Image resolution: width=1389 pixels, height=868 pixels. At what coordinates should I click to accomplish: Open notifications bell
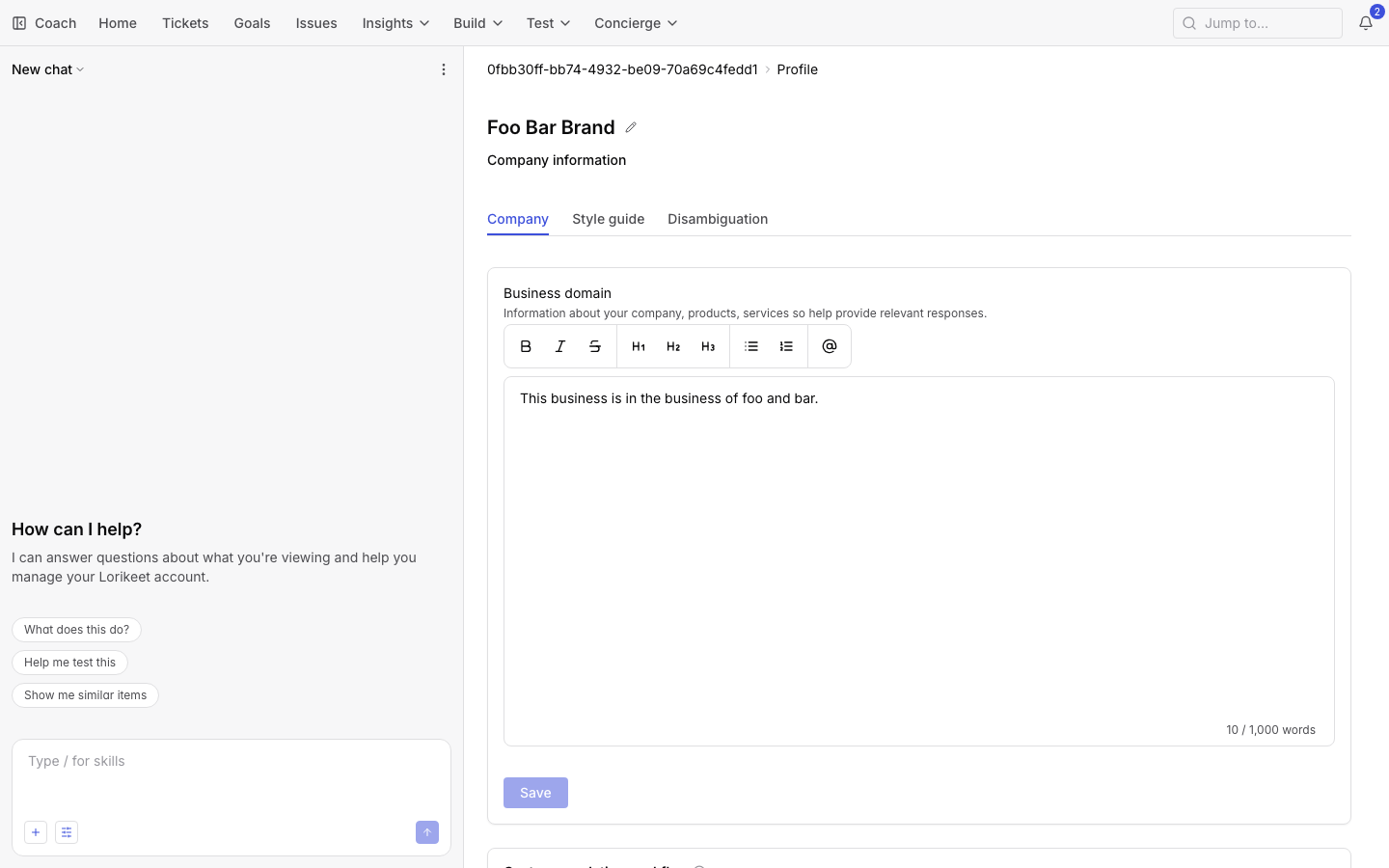point(1366,23)
